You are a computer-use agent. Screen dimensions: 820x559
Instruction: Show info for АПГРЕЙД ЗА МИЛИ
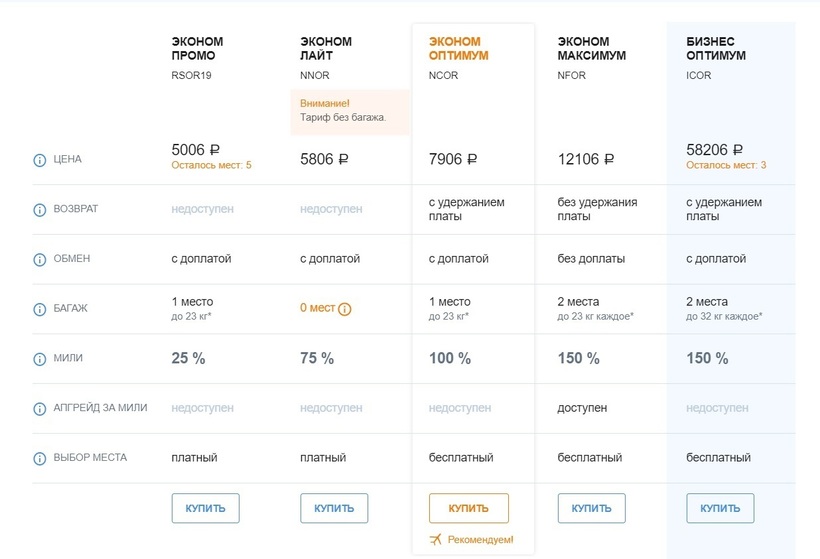[x=40, y=408]
